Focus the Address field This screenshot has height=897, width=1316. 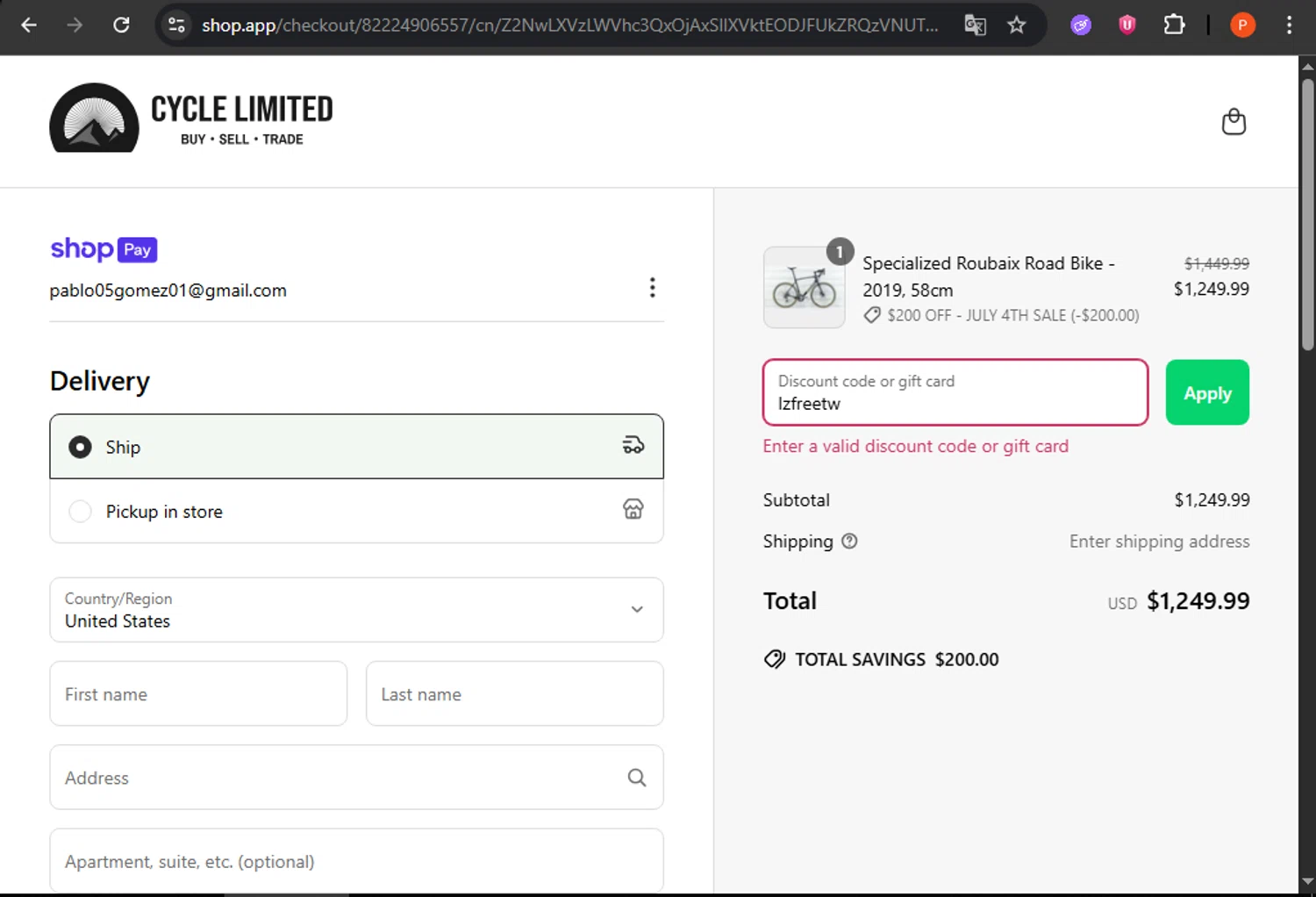[x=356, y=778]
